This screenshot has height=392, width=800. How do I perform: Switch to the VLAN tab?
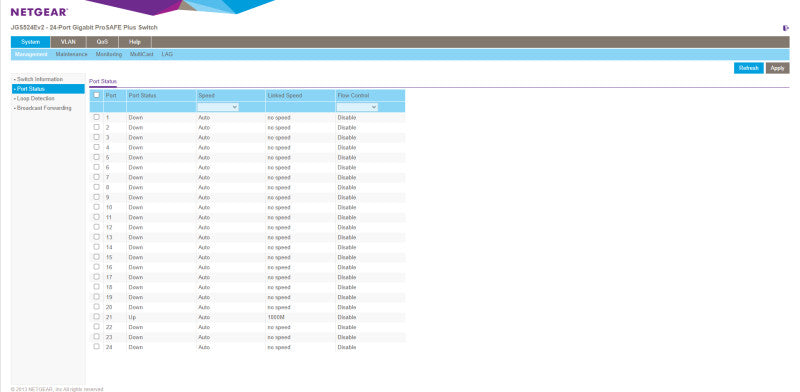point(68,42)
